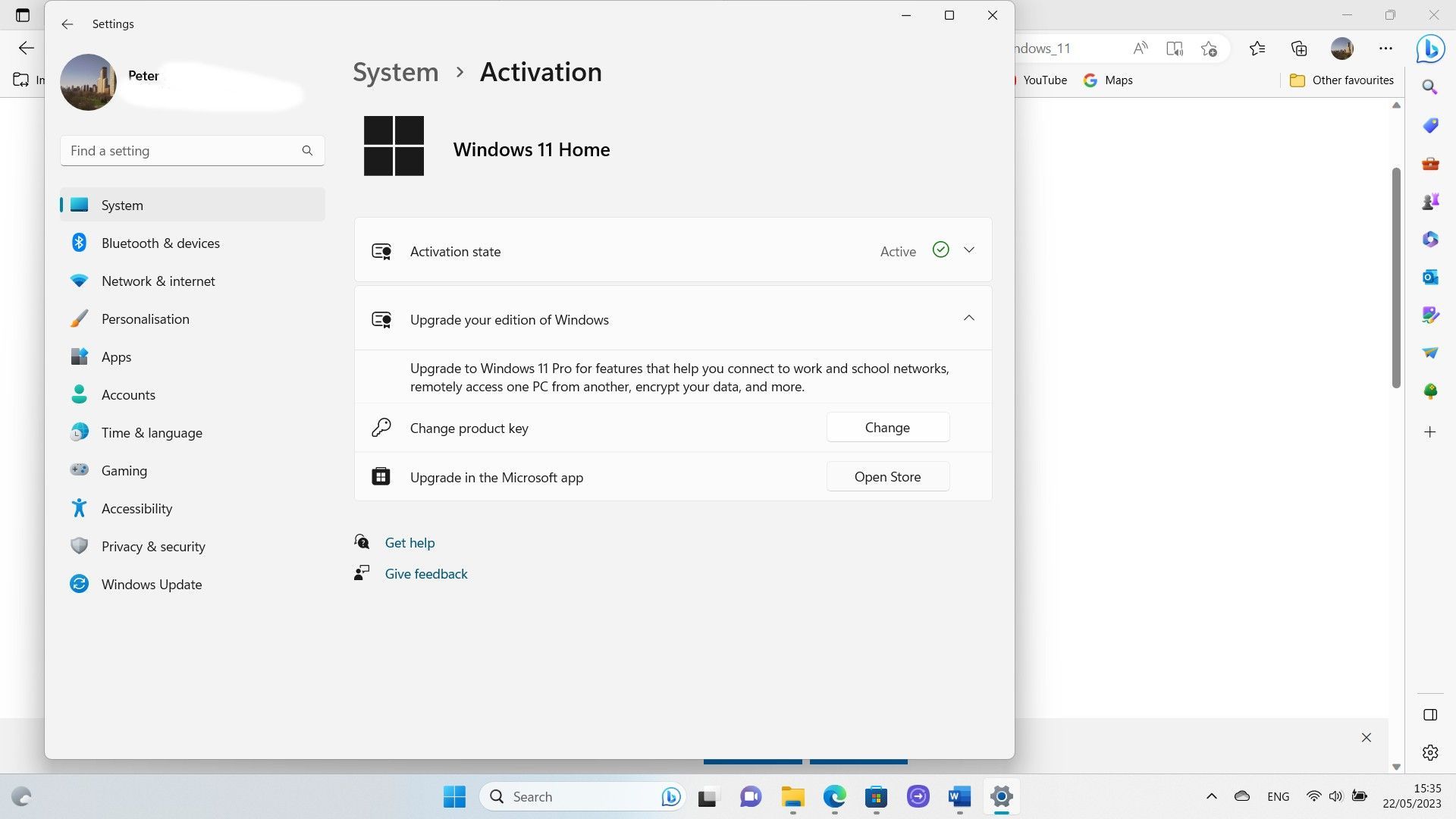The height and width of the screenshot is (819, 1456).
Task: Click the Peter profile picture in Settings
Action: [x=88, y=82]
